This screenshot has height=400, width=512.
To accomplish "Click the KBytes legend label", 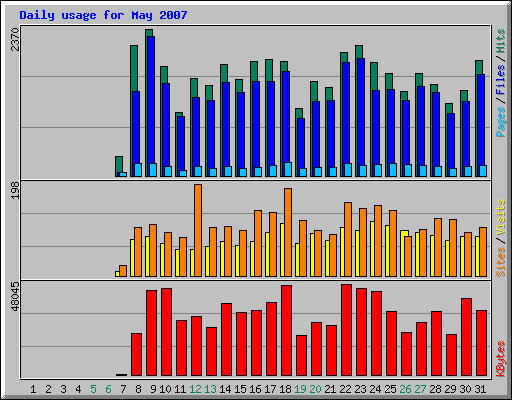I will [501, 359].
